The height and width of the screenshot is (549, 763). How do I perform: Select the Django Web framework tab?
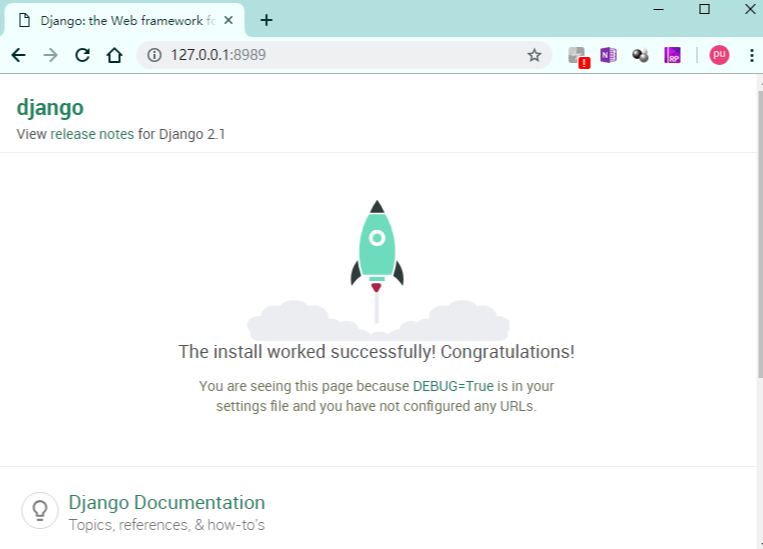pos(124,20)
